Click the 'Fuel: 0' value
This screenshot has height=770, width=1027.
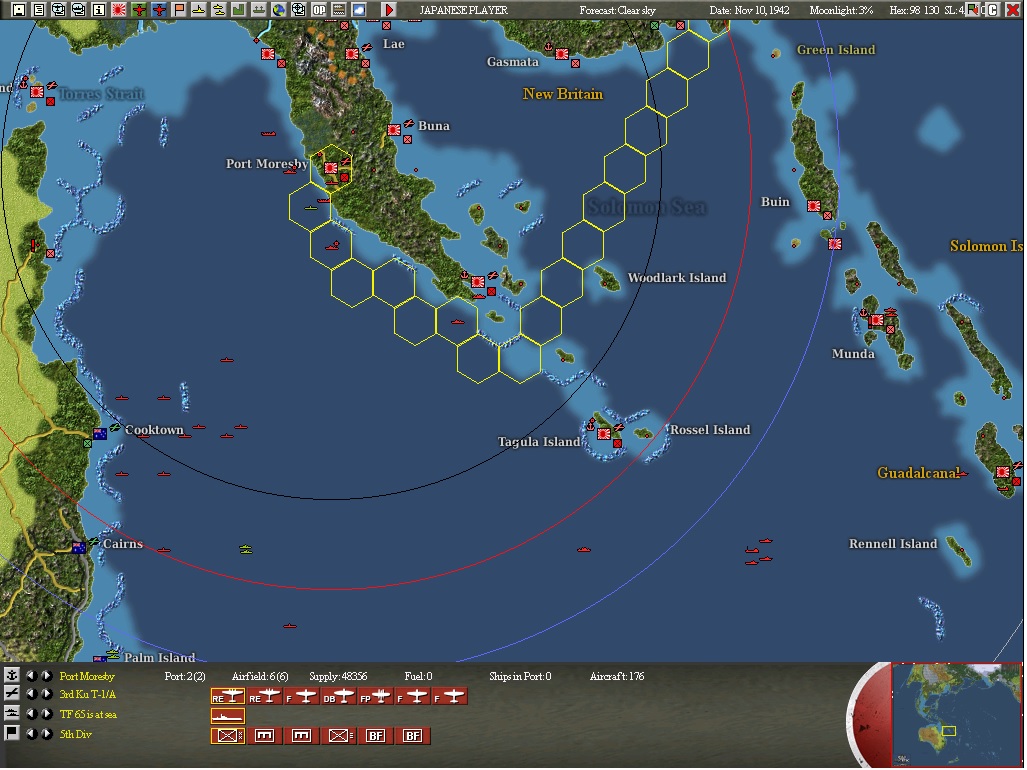tap(419, 676)
